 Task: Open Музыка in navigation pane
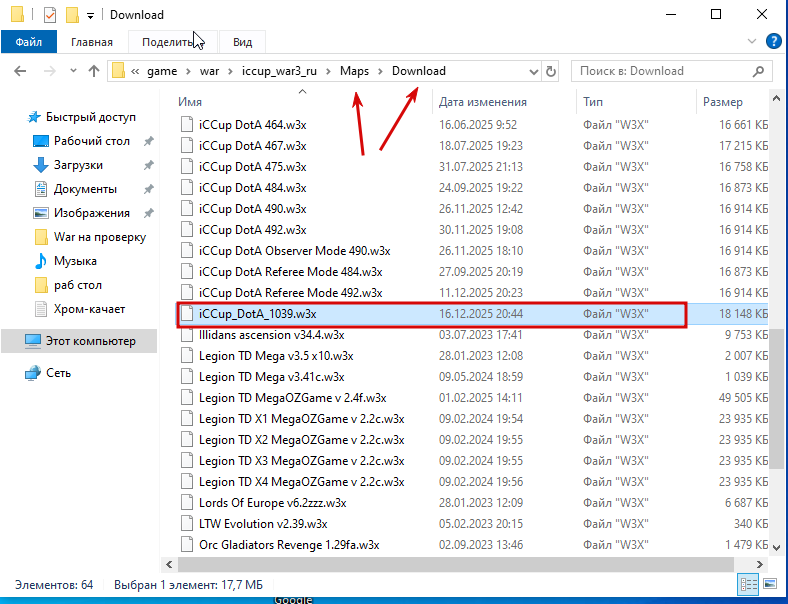tap(75, 261)
